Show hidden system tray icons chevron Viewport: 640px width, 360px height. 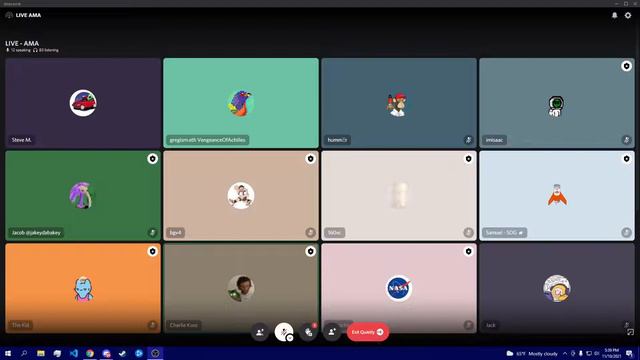565,353
